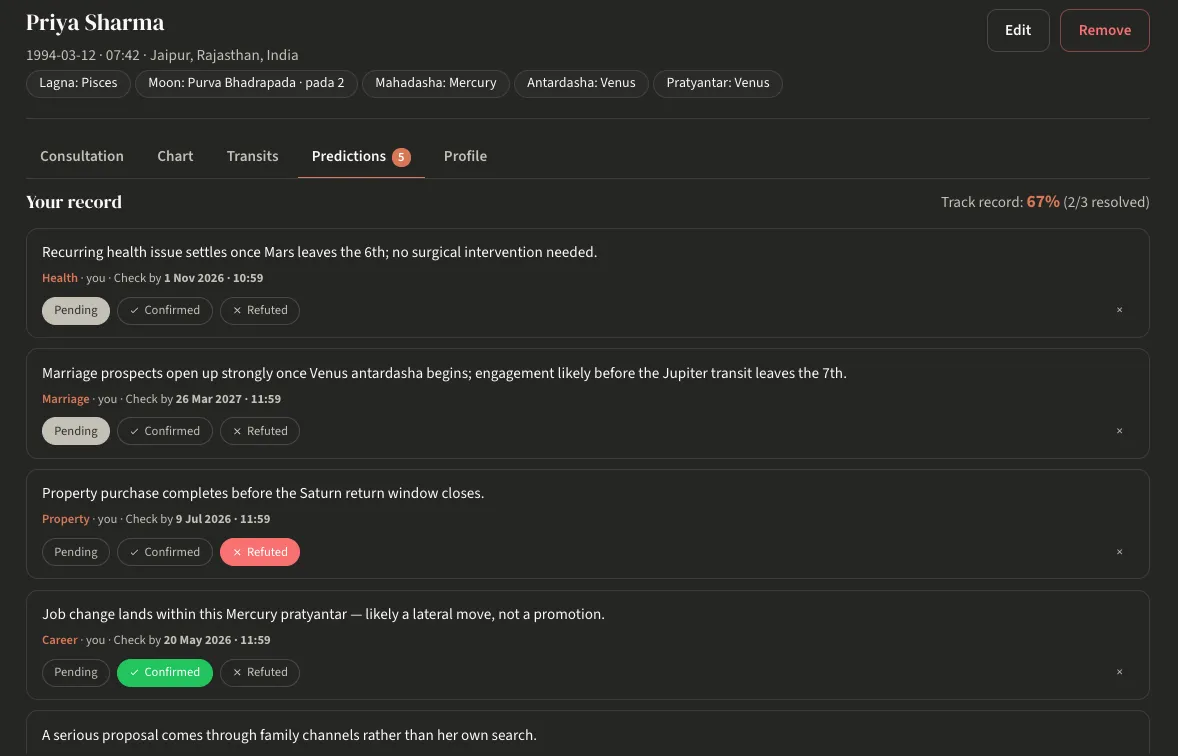Change property prediction to Confirmed

click(165, 552)
